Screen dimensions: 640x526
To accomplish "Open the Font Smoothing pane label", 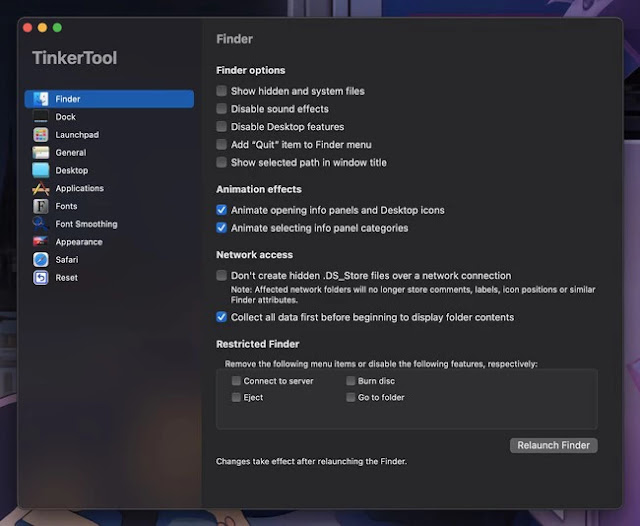I will pos(87,224).
